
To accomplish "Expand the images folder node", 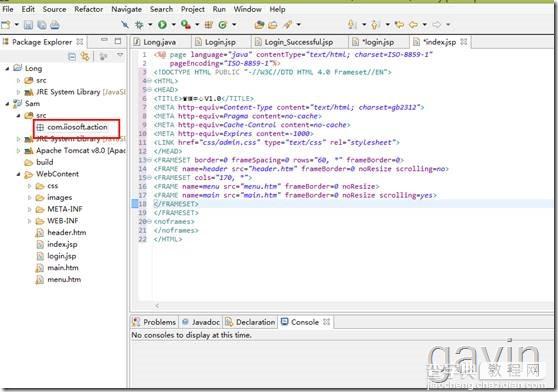I will pyautogui.click(x=30, y=197).
